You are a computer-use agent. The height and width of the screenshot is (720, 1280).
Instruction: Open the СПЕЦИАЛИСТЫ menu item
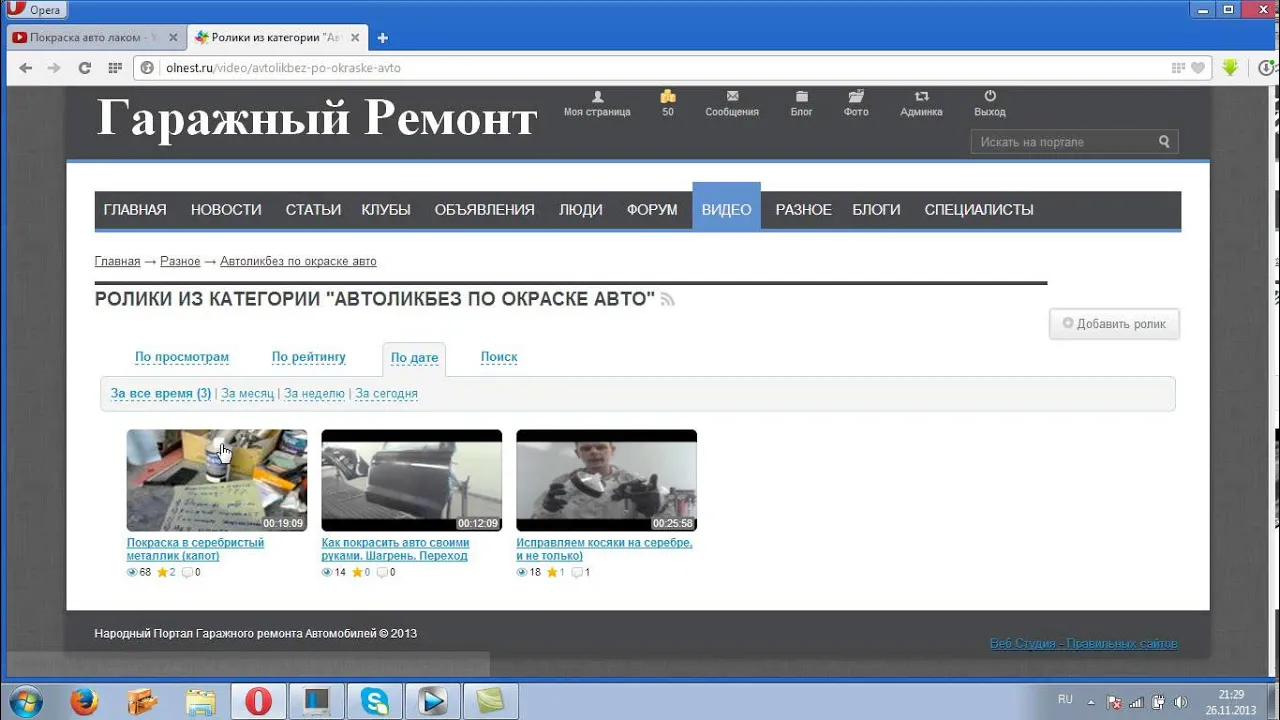click(979, 210)
